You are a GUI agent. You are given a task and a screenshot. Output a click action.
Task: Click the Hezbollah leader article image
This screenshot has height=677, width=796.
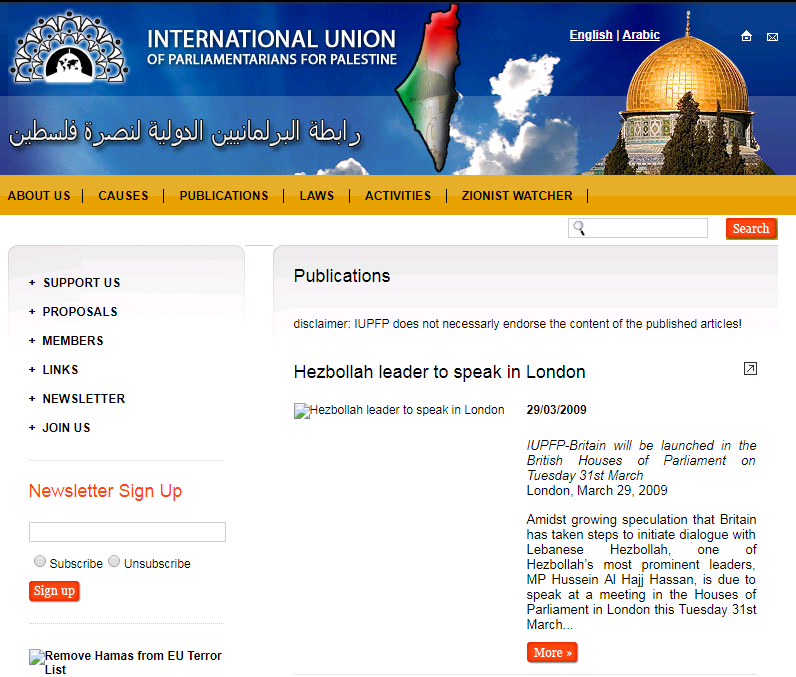tap(399, 410)
